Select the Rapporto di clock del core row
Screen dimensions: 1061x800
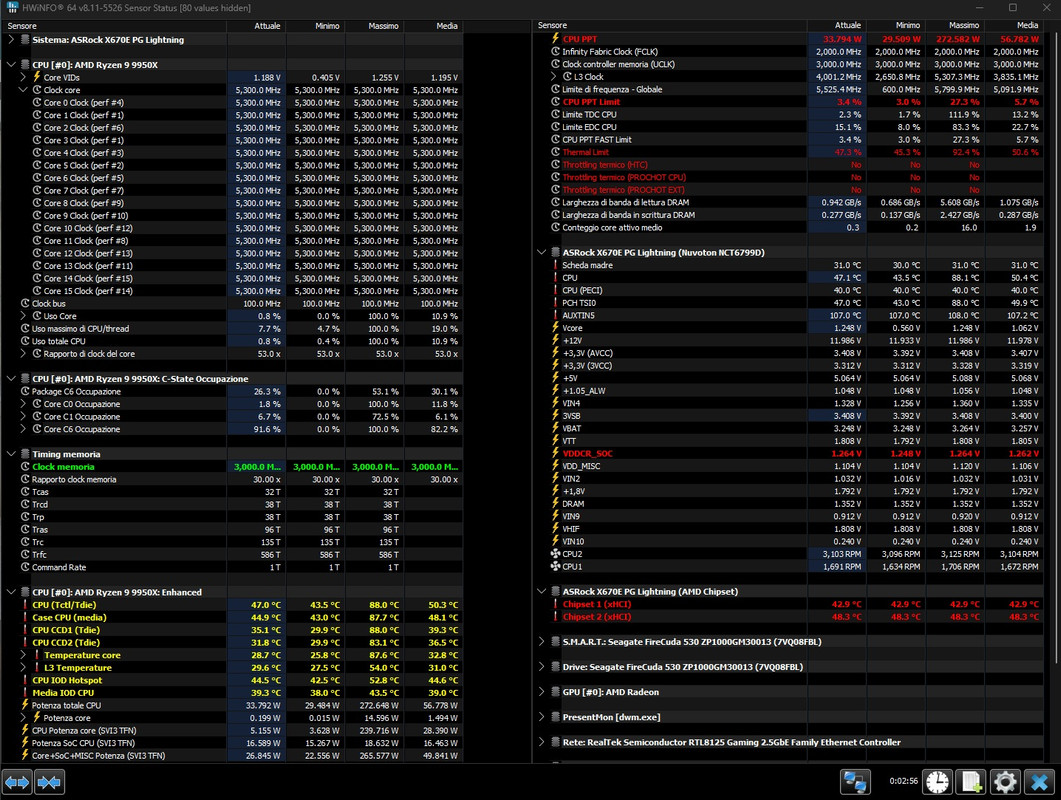pos(233,354)
